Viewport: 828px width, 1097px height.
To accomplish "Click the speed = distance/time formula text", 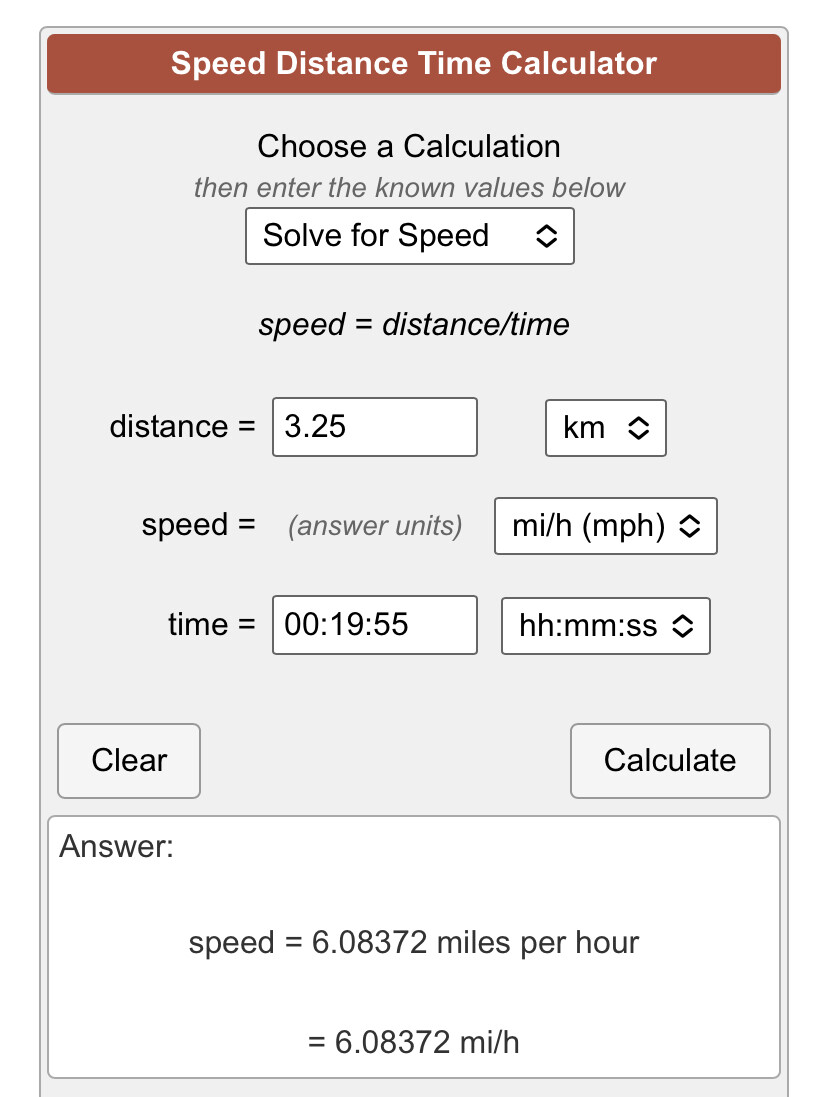I will [414, 325].
